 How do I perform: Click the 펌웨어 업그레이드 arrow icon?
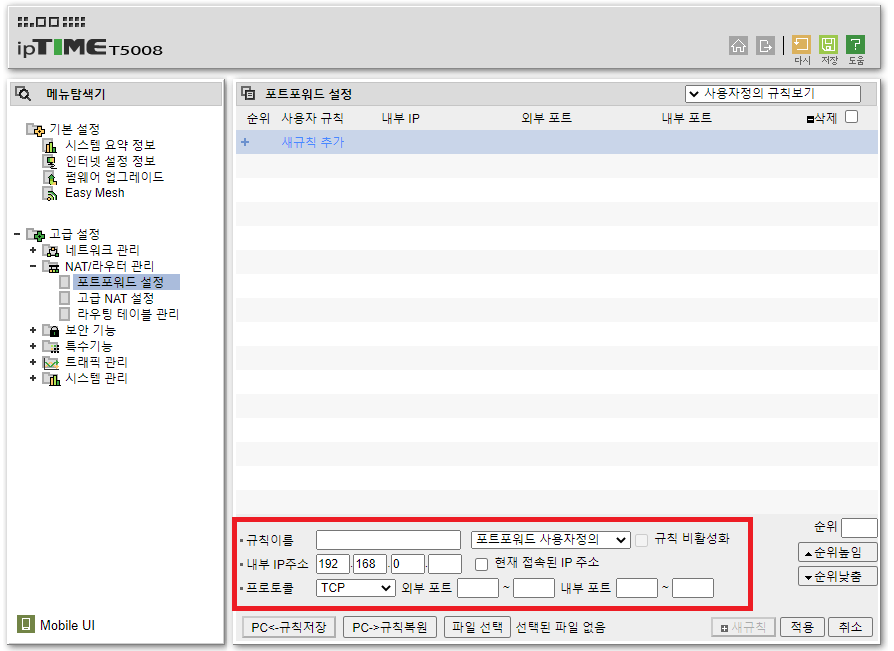coord(50,178)
